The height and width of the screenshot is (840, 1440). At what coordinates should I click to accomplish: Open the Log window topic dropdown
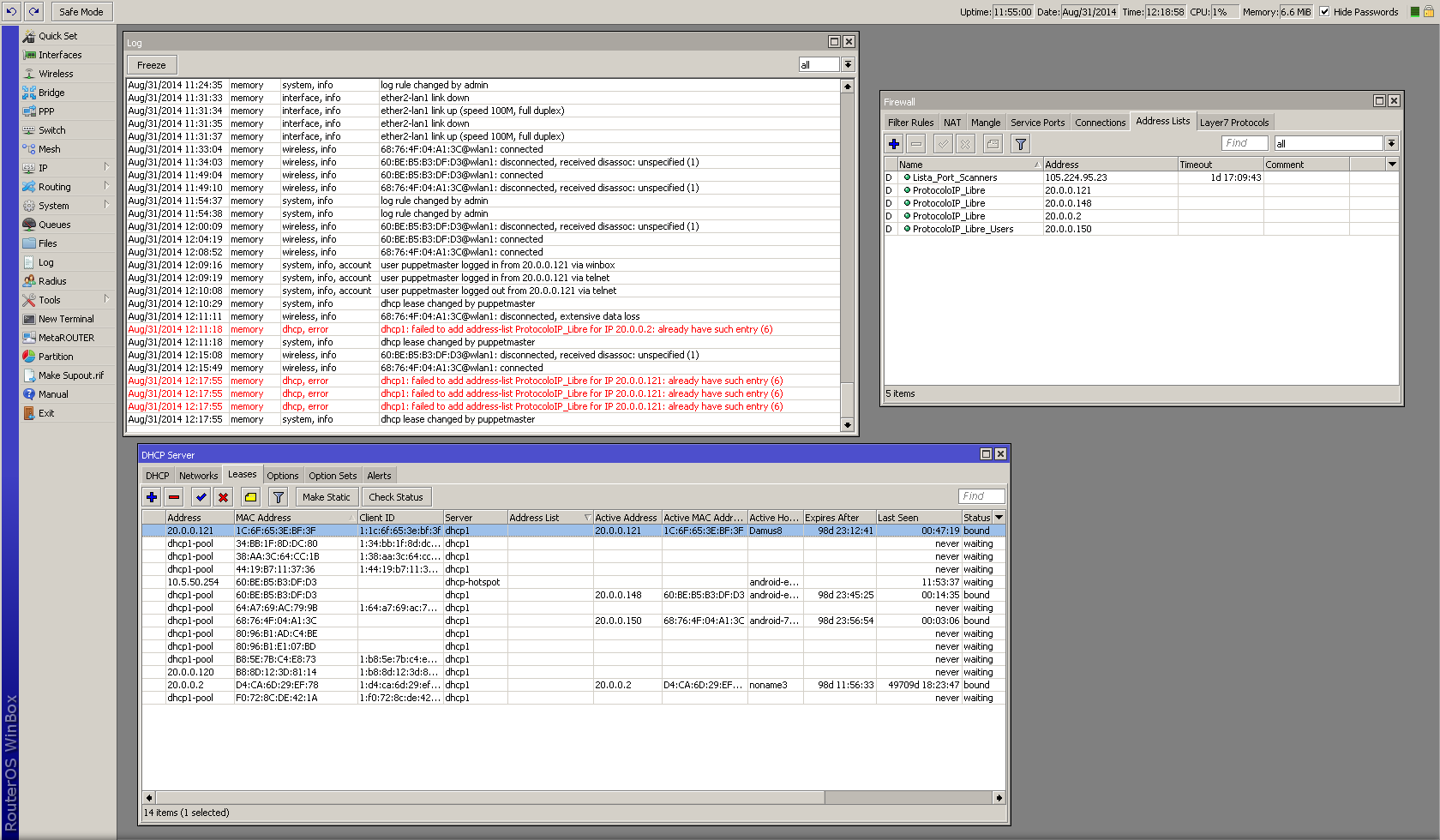coord(848,65)
